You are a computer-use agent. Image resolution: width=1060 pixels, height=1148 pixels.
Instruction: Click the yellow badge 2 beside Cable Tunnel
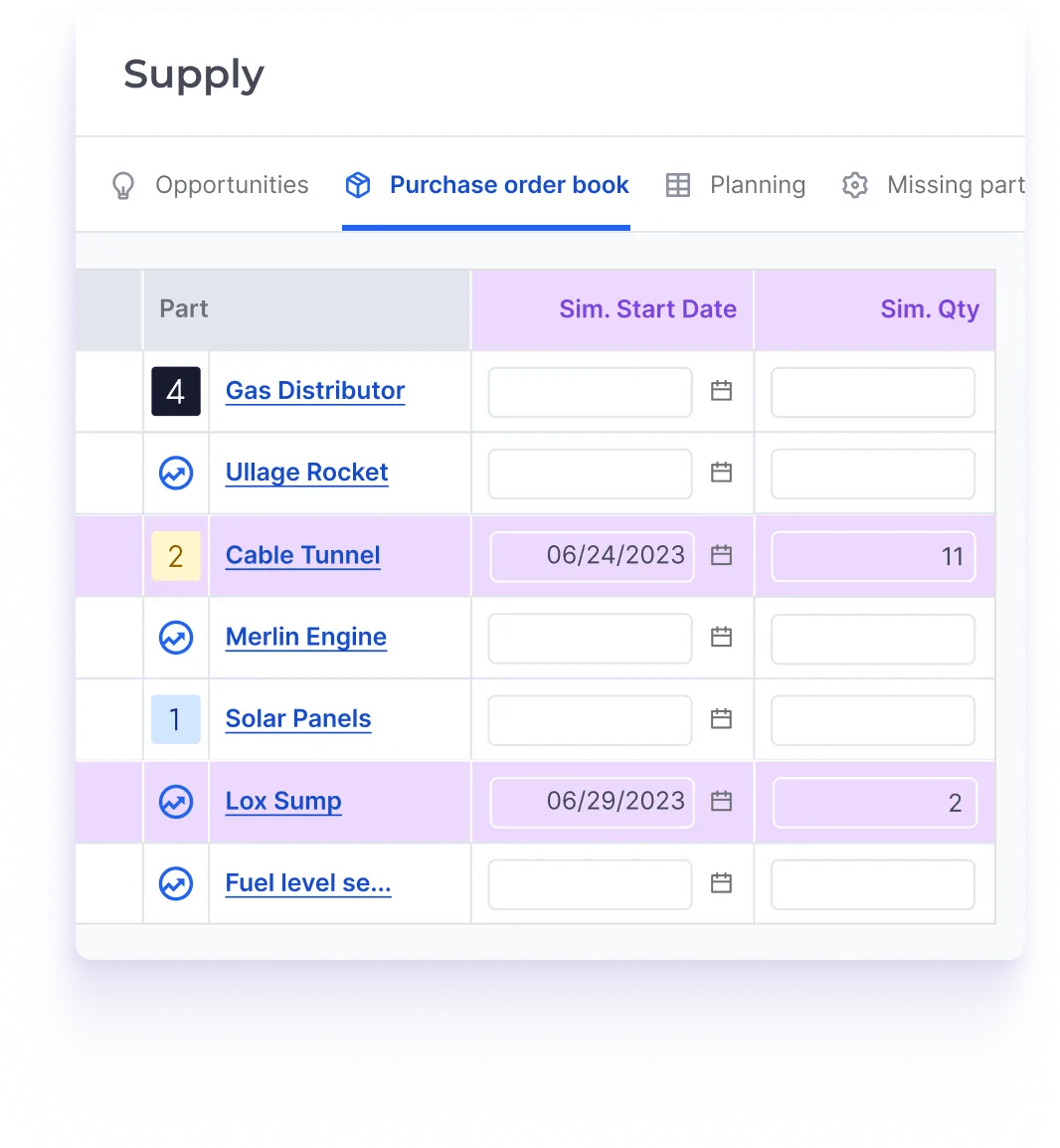[x=176, y=556]
